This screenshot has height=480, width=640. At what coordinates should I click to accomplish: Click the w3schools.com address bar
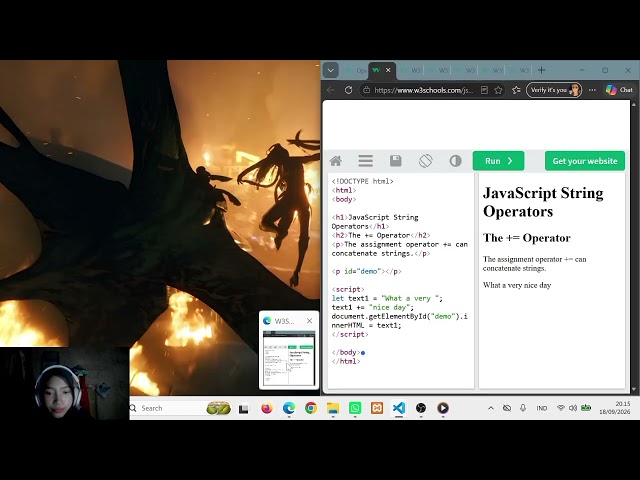coord(423,90)
